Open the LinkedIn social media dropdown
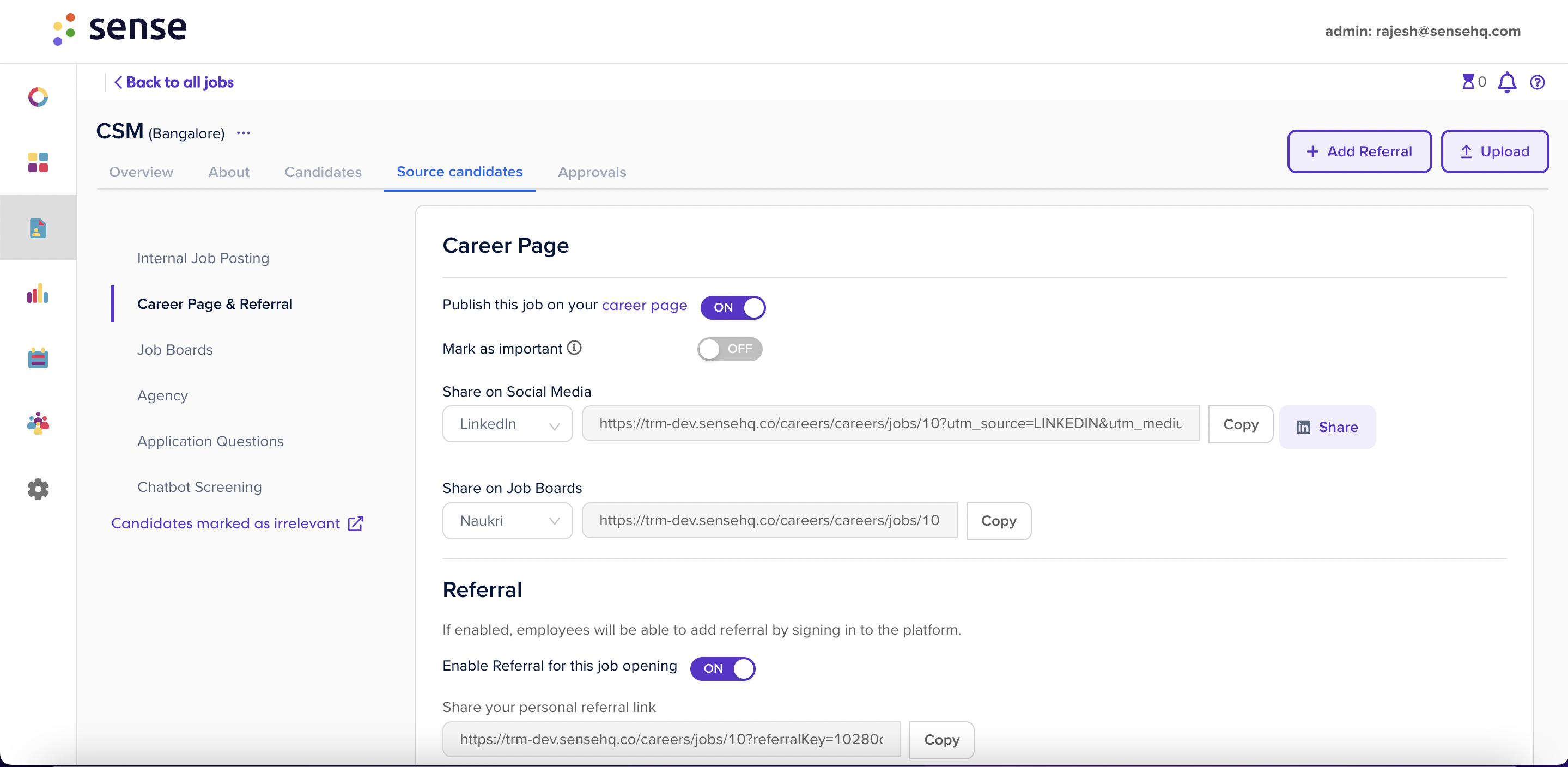The width and height of the screenshot is (1568, 767). click(507, 424)
